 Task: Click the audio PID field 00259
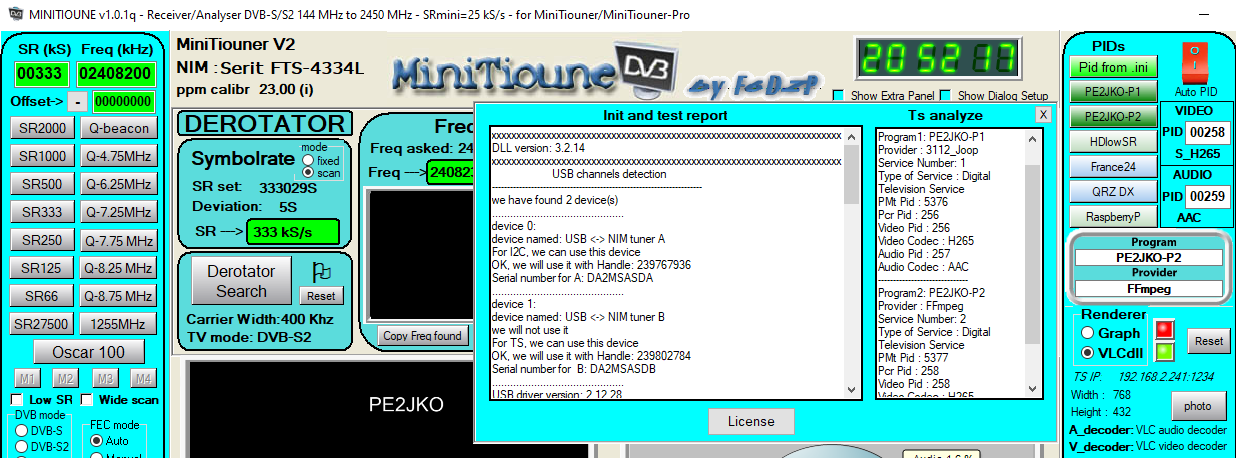click(x=1208, y=197)
